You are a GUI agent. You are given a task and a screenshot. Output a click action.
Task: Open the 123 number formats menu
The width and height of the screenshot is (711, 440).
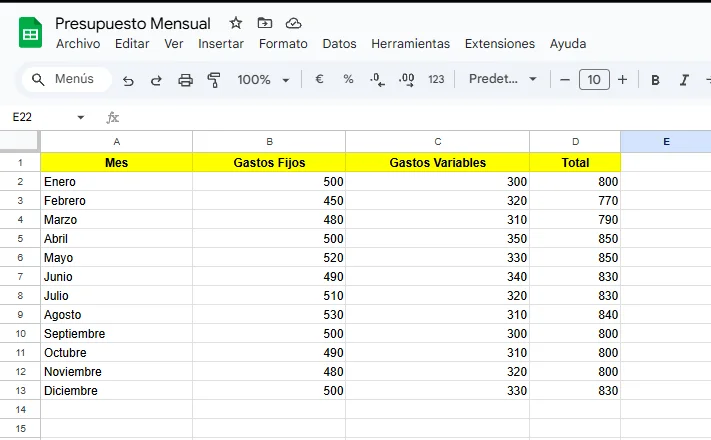(x=436, y=79)
